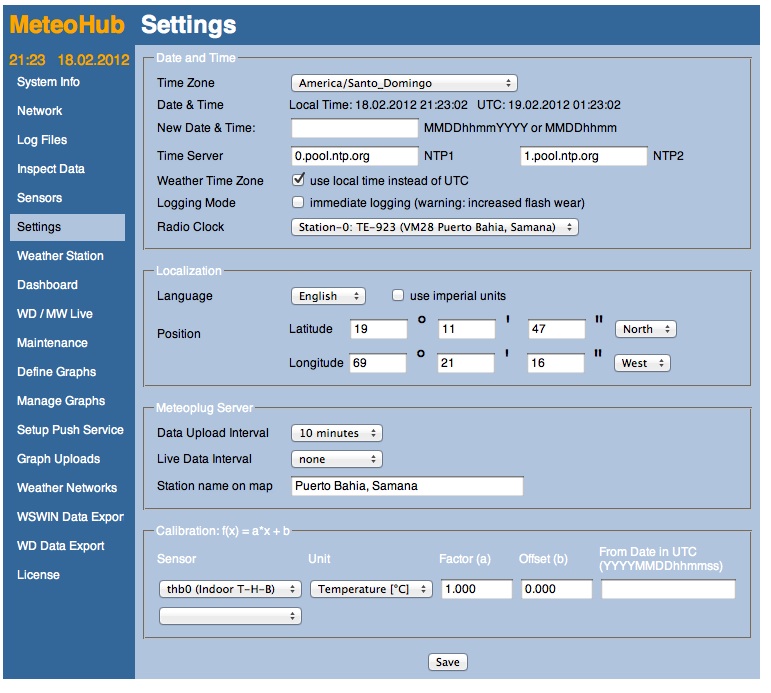The height and width of the screenshot is (693, 771).
Task: Enable use imperial units checkbox
Action: coord(398,296)
